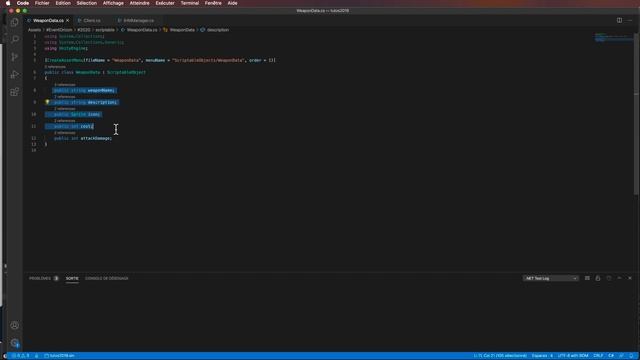Open the Exécuter menu
This screenshot has width=640, height=360.
pos(165,3)
